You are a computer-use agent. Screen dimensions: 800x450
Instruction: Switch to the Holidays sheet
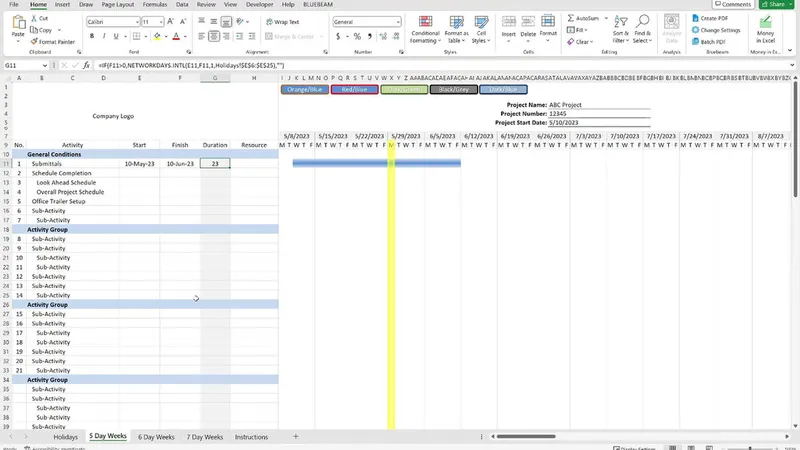pyautogui.click(x=66, y=437)
